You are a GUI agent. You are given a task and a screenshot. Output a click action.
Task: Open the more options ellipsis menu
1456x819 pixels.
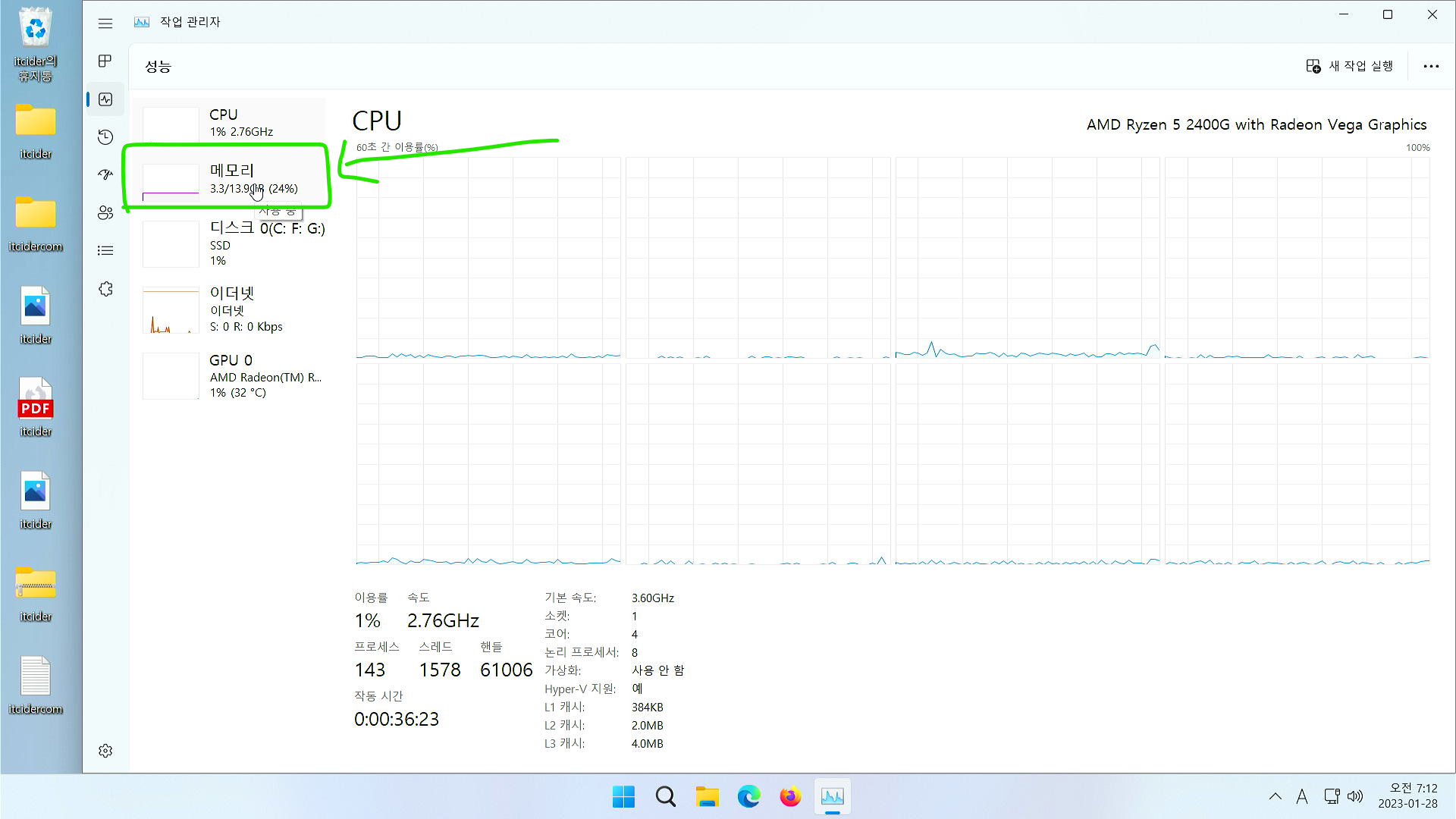point(1431,66)
